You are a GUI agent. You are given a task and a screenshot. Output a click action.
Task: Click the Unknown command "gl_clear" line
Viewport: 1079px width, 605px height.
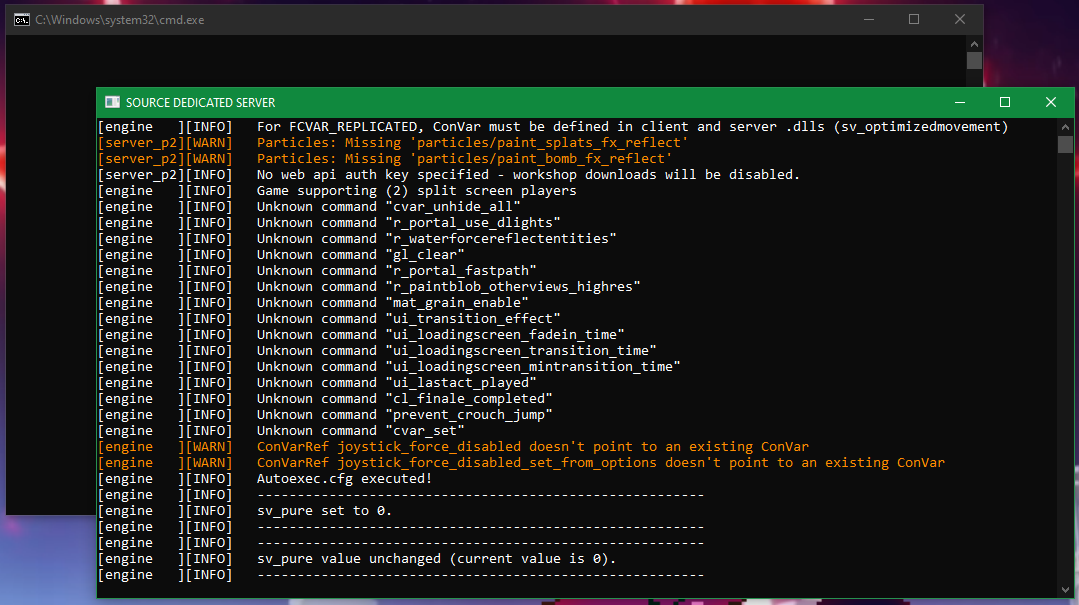(x=281, y=255)
